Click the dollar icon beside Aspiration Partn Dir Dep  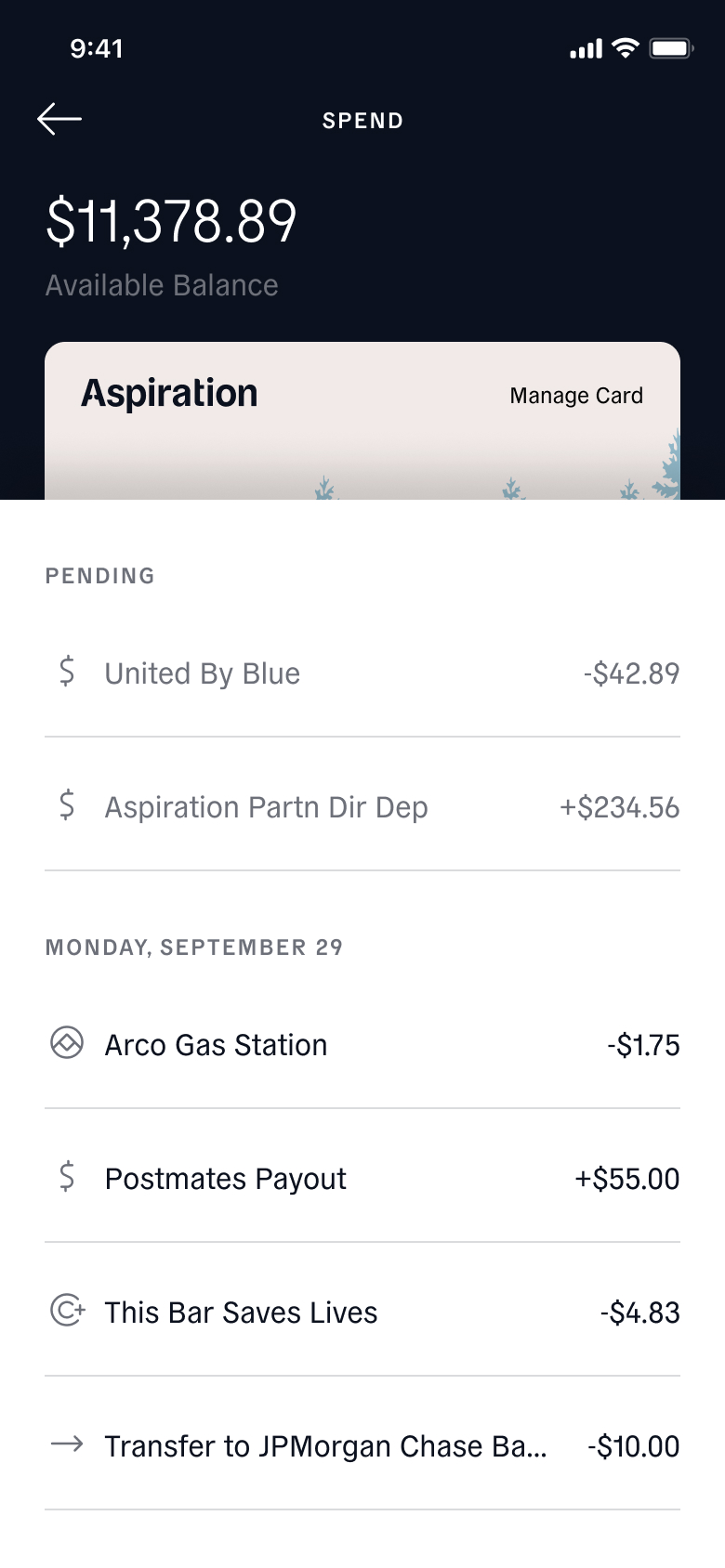point(67,804)
